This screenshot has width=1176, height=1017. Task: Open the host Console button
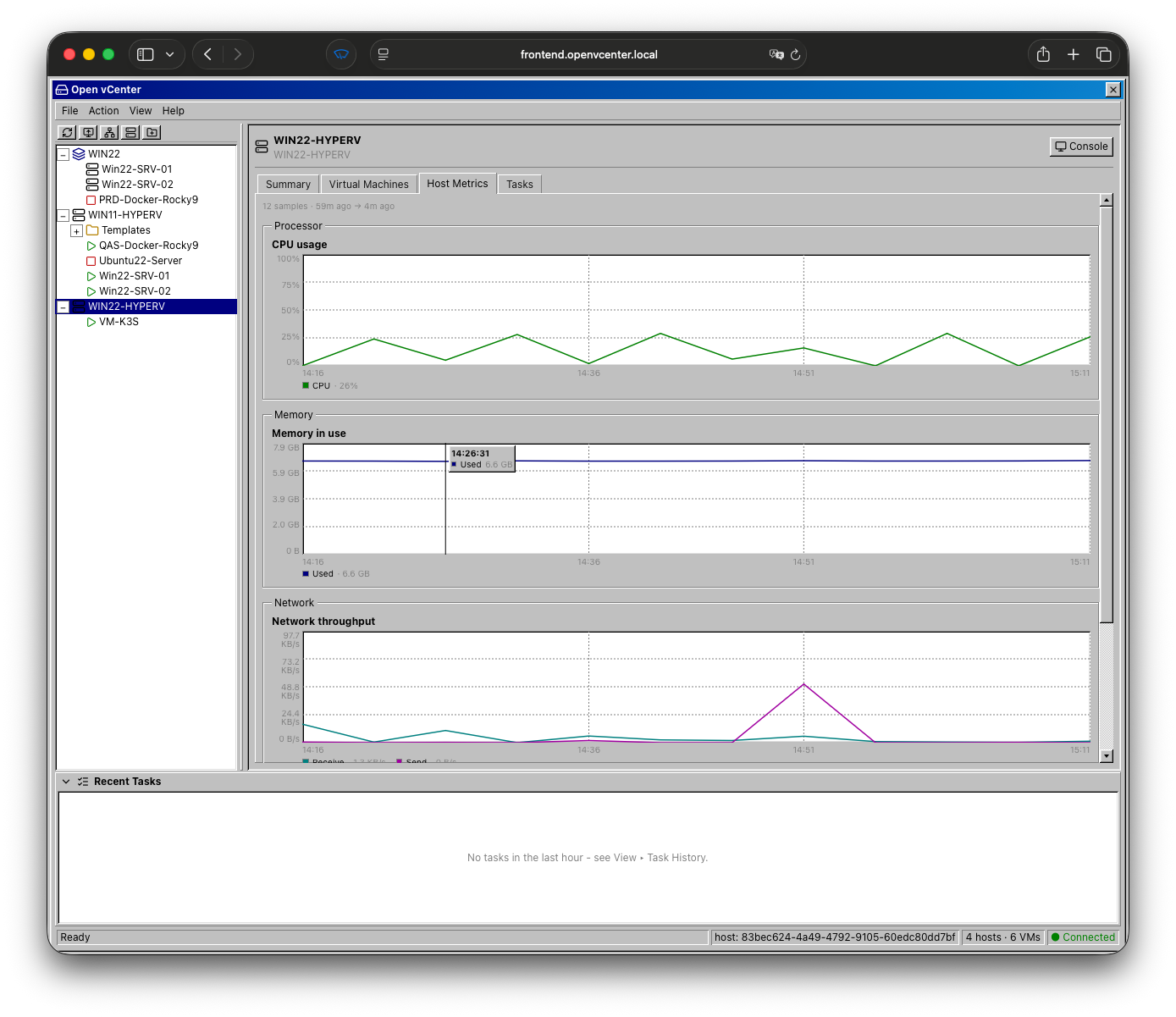[1081, 146]
